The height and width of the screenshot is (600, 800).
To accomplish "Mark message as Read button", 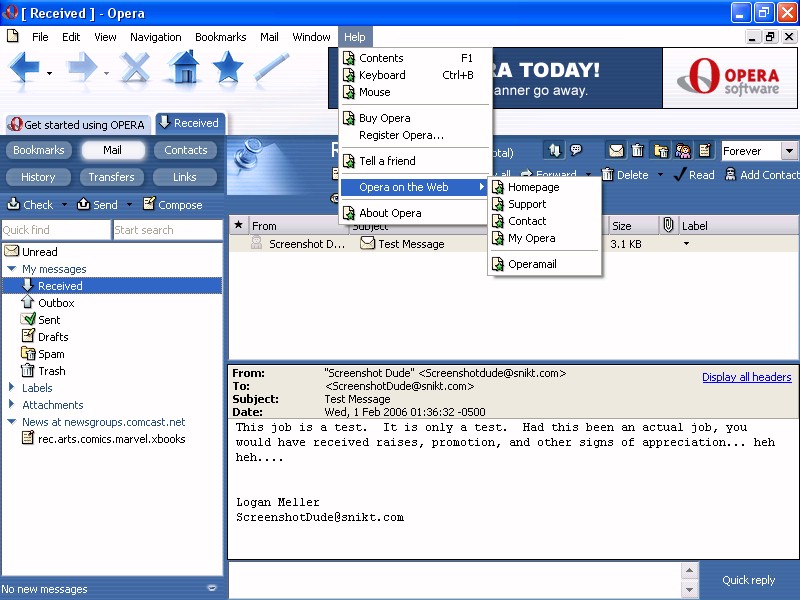I will [694, 175].
